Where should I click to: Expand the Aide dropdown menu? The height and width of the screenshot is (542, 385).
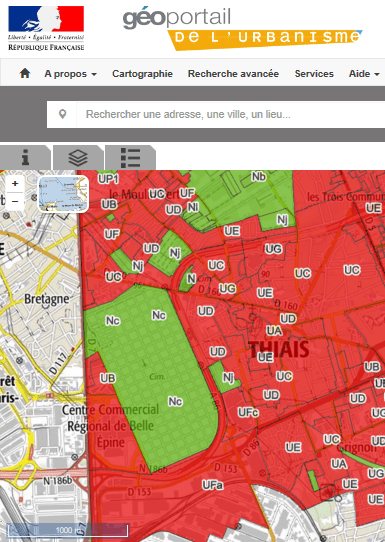[364, 74]
